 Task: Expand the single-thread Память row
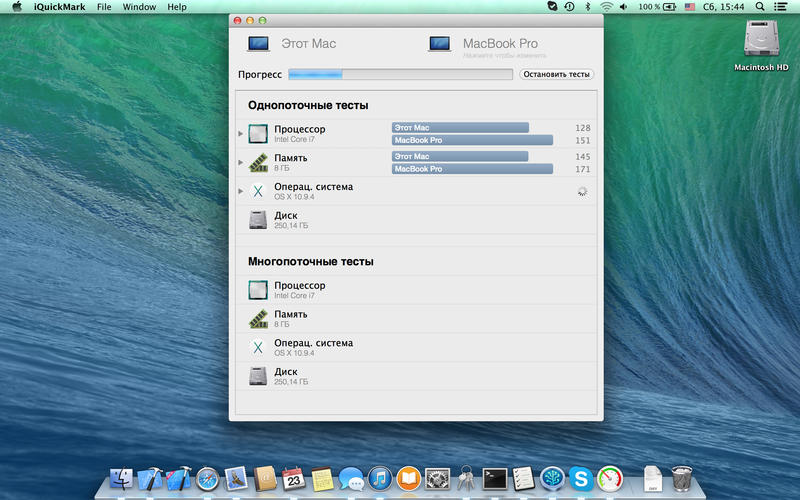[x=240, y=162]
